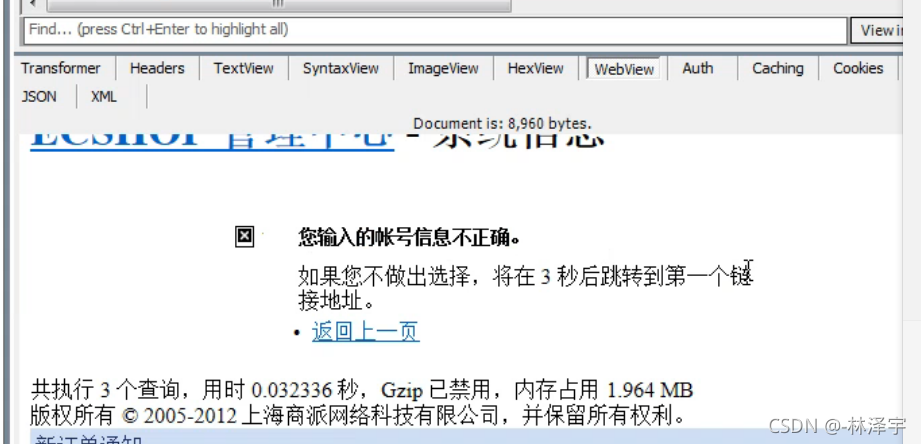921x444 pixels.
Task: Click the left scroll arrow at top
Action: pos(32,4)
